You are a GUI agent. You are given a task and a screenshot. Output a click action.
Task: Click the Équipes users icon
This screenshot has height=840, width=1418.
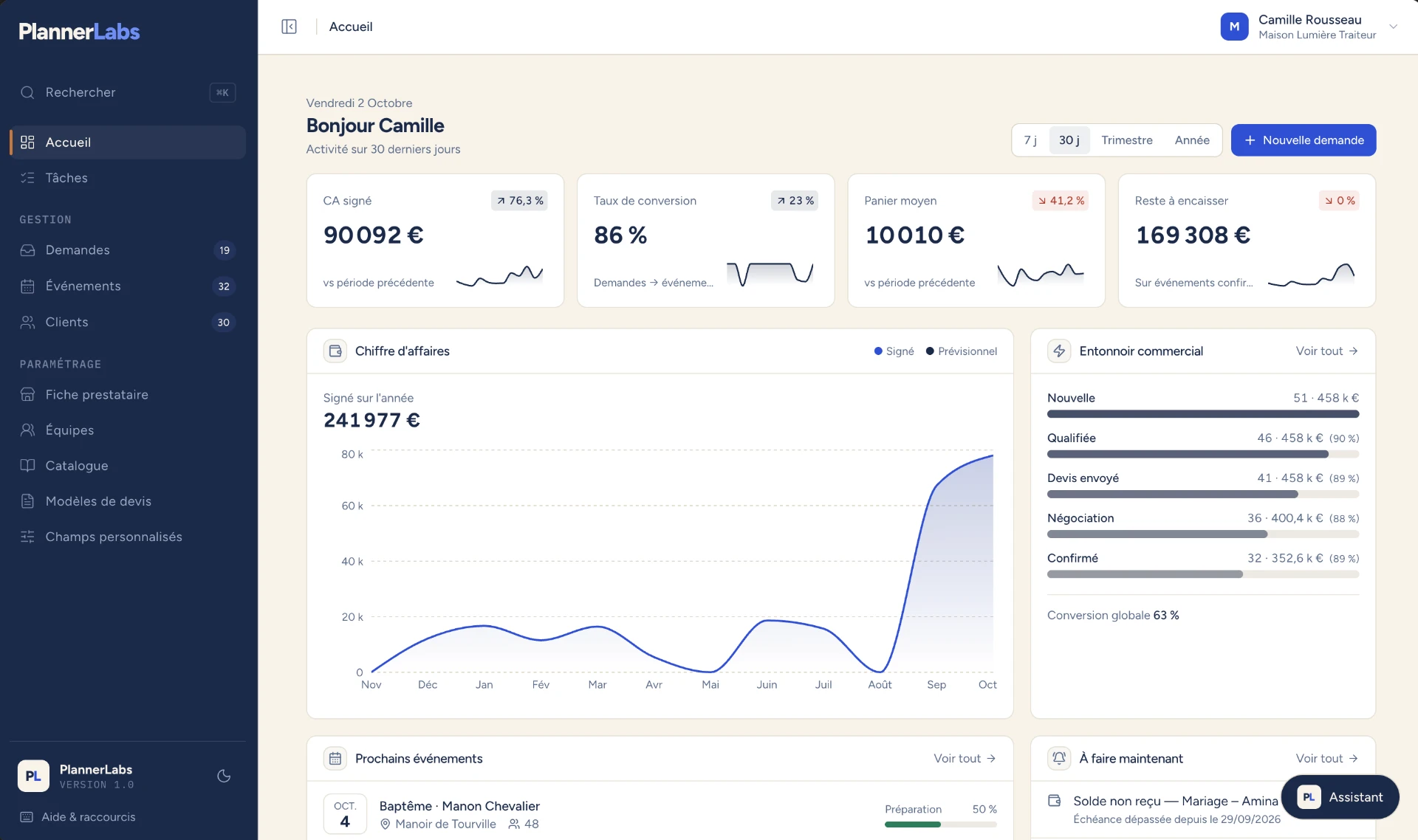coord(27,430)
